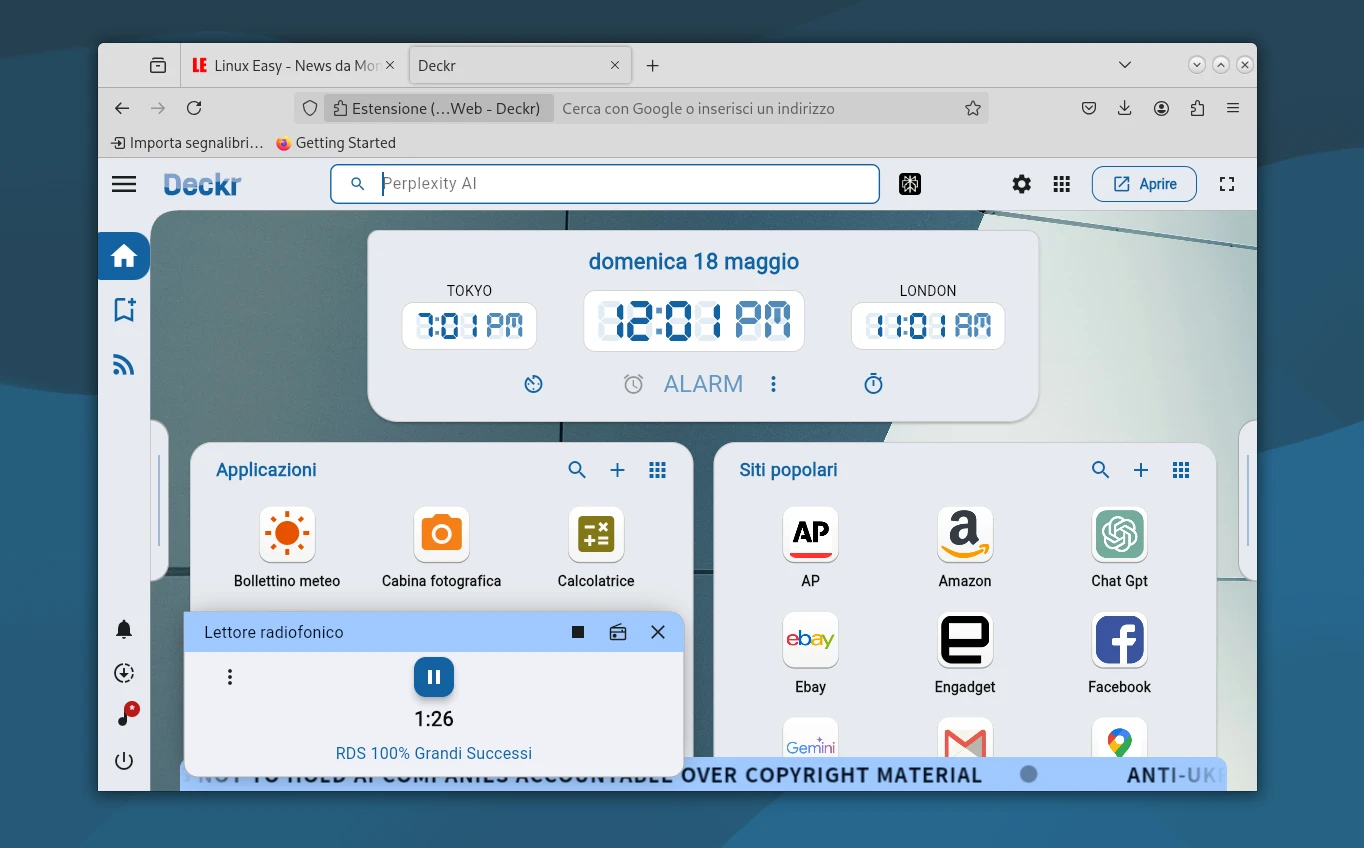Image resolution: width=1364 pixels, height=848 pixels.
Task: Click the Aprire button
Action: coord(1144,184)
